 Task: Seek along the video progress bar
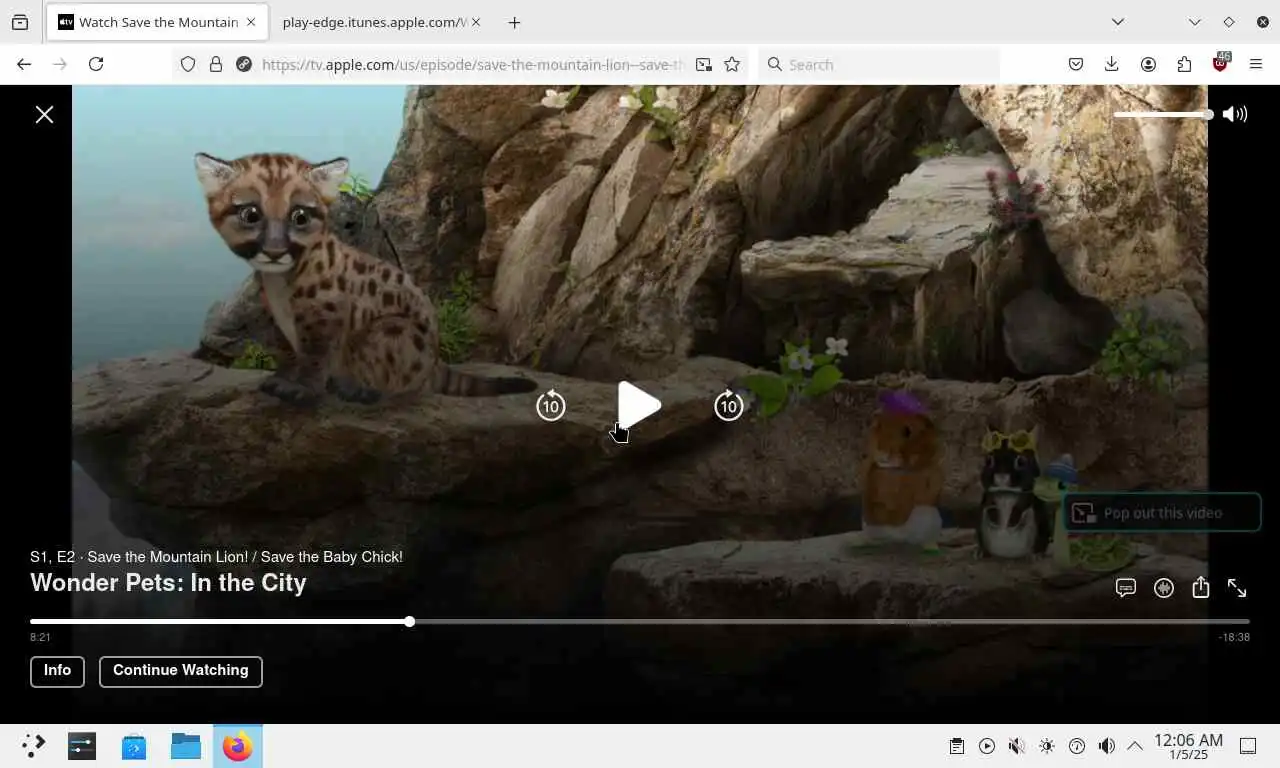coord(640,622)
